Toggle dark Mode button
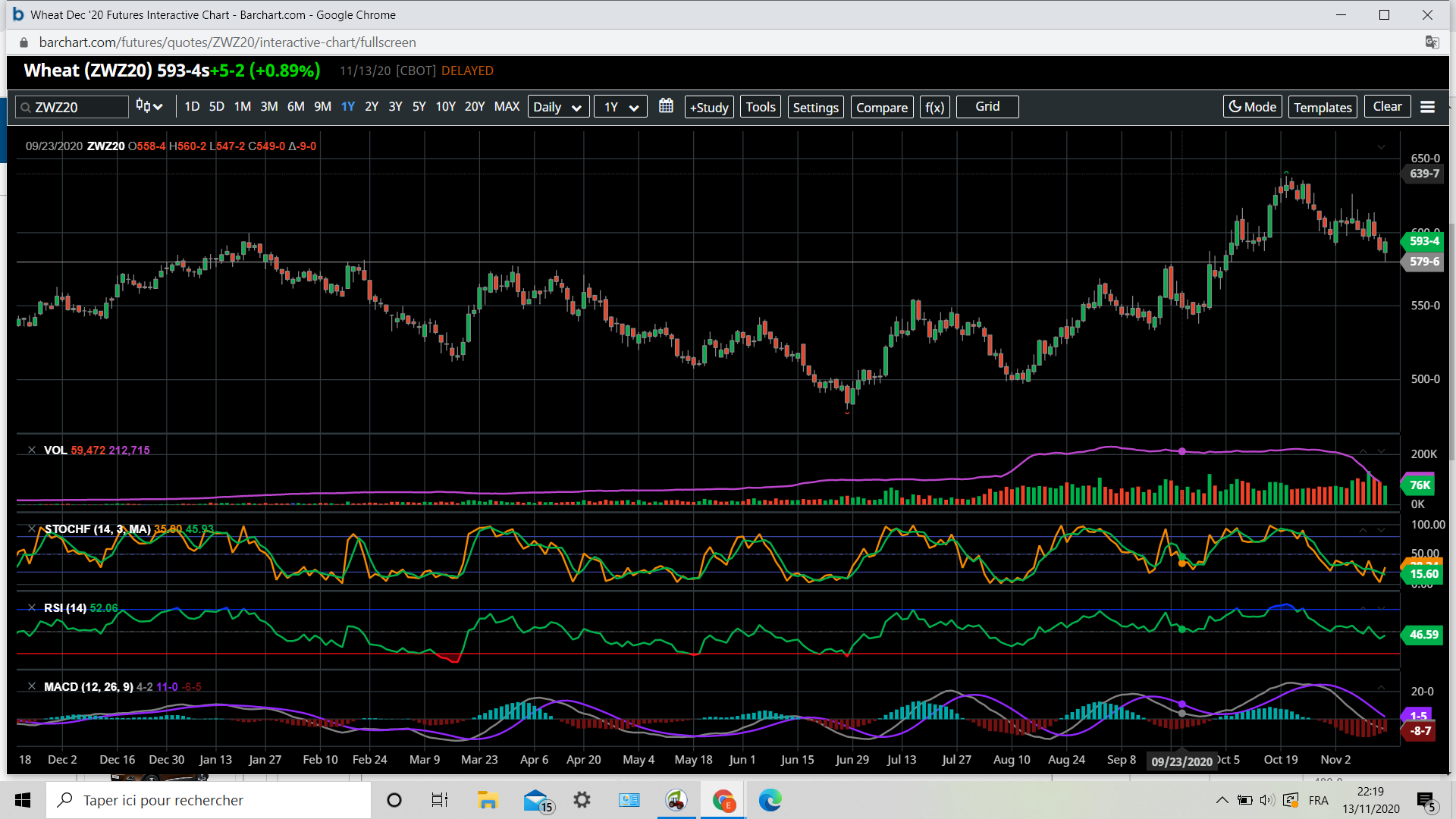1456x819 pixels. [x=1252, y=107]
